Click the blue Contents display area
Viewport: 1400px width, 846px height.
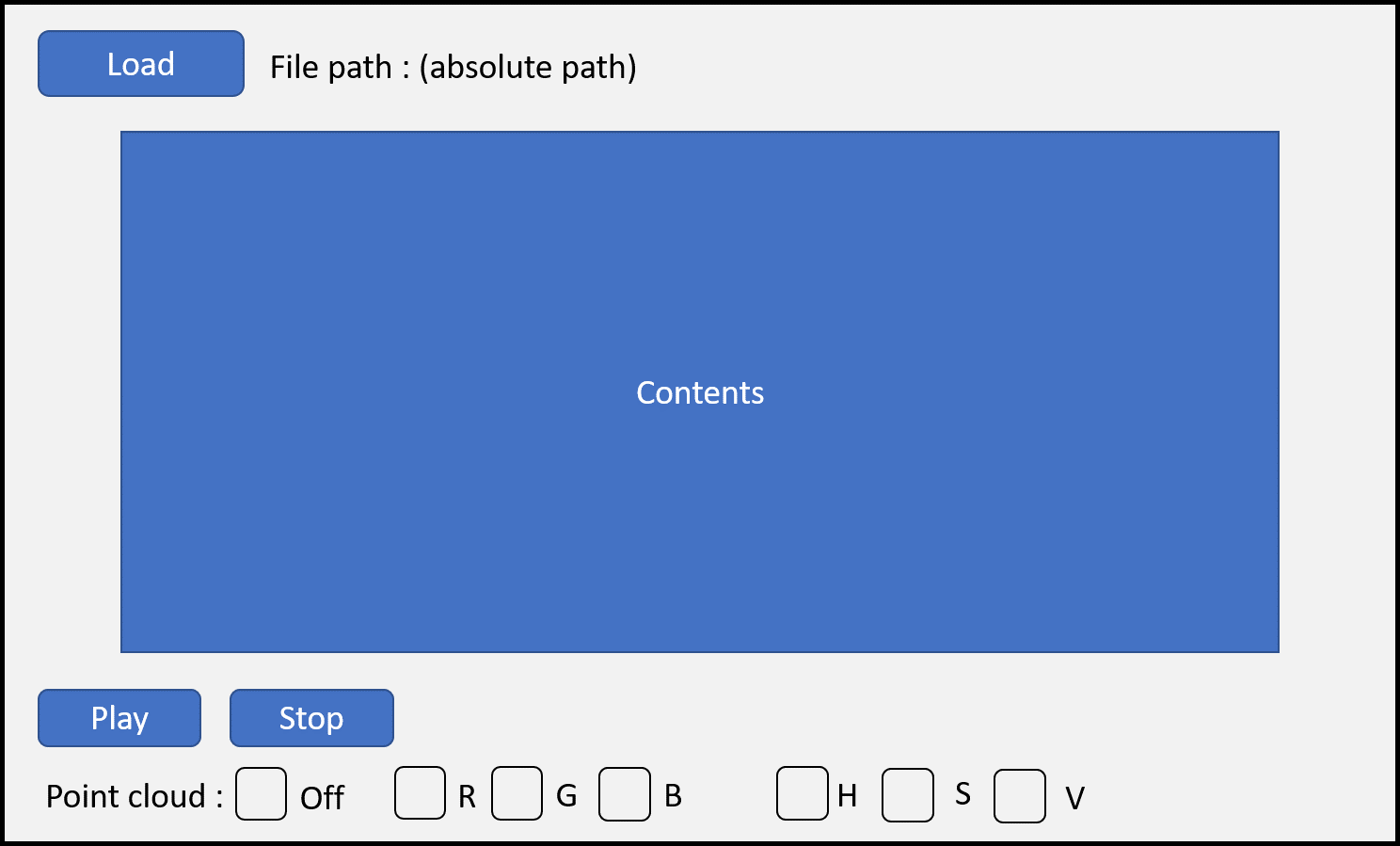699,391
